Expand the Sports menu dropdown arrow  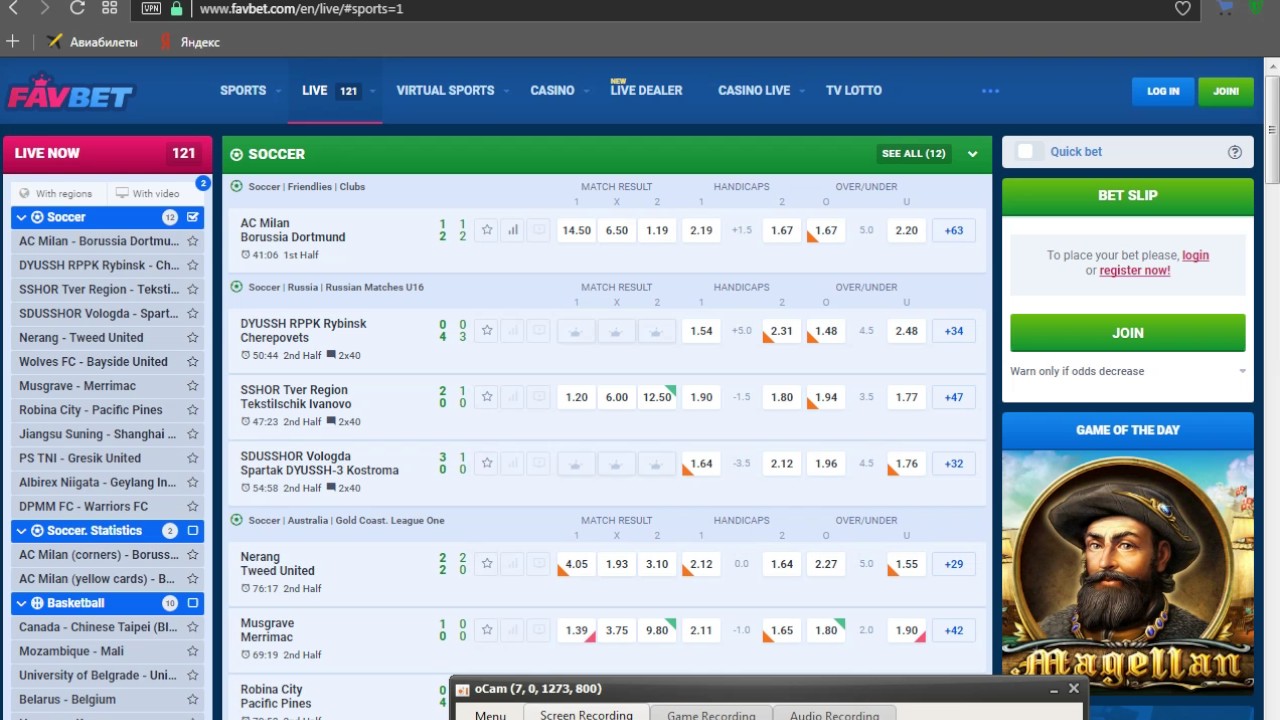click(x=277, y=91)
